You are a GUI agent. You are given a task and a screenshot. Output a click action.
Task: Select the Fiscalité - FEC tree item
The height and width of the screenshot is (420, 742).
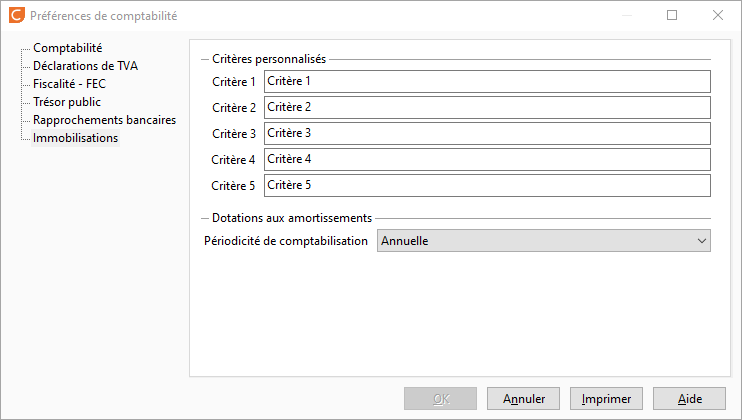click(x=70, y=84)
